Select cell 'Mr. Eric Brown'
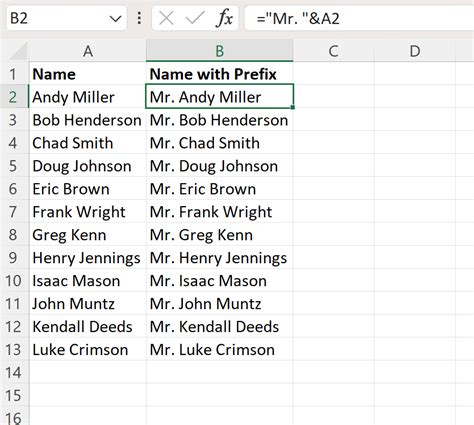The height and width of the screenshot is (425, 474). click(x=220, y=189)
